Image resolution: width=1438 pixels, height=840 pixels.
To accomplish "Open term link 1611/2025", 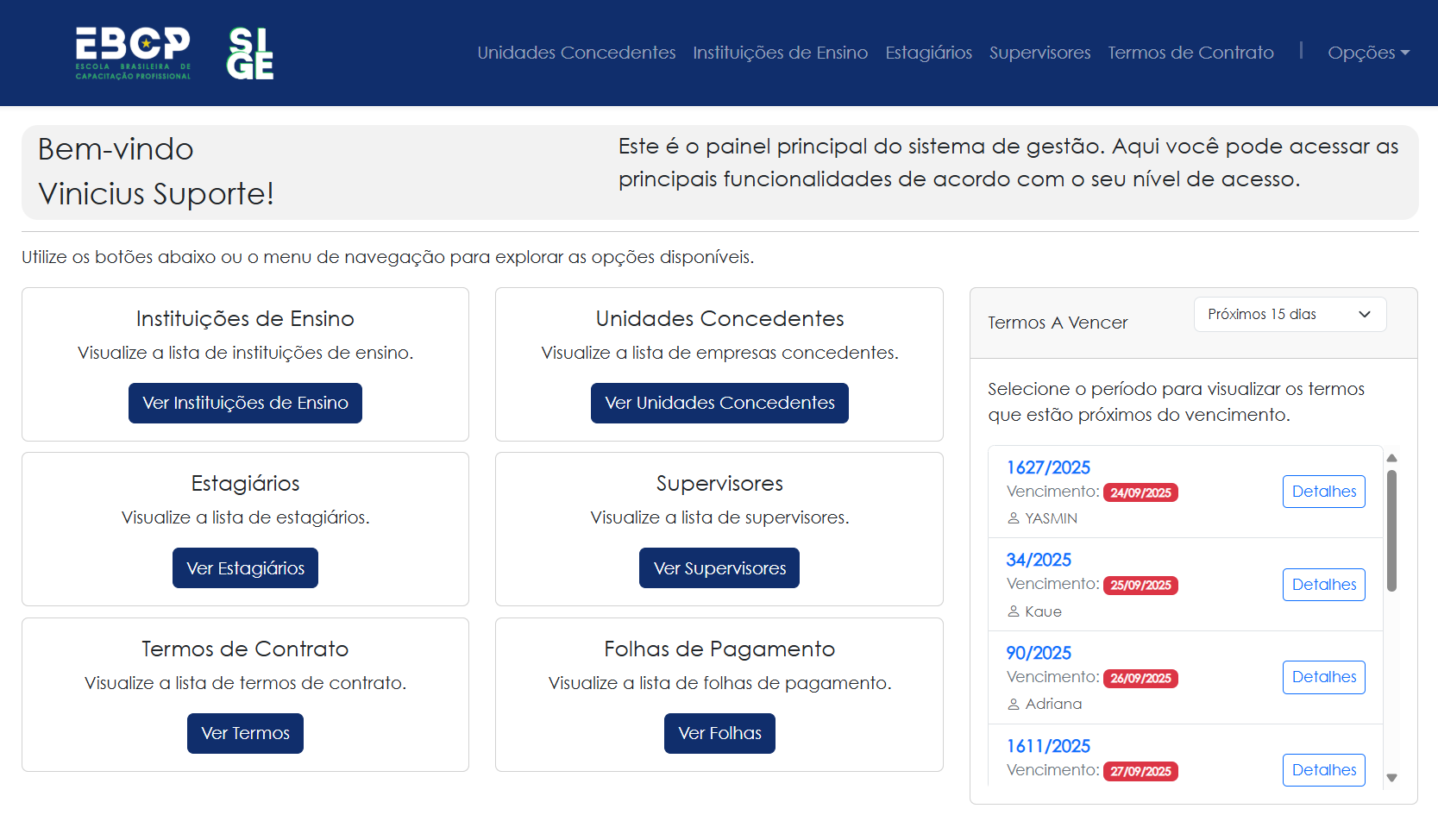I will (x=1048, y=746).
